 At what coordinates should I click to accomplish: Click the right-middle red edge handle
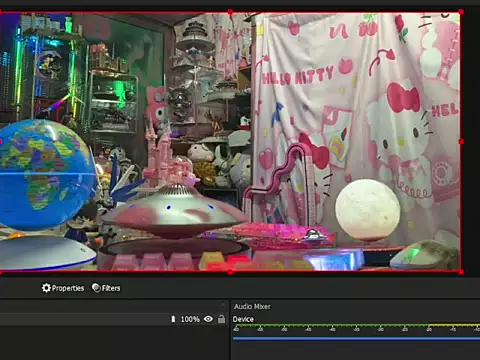[461, 142]
